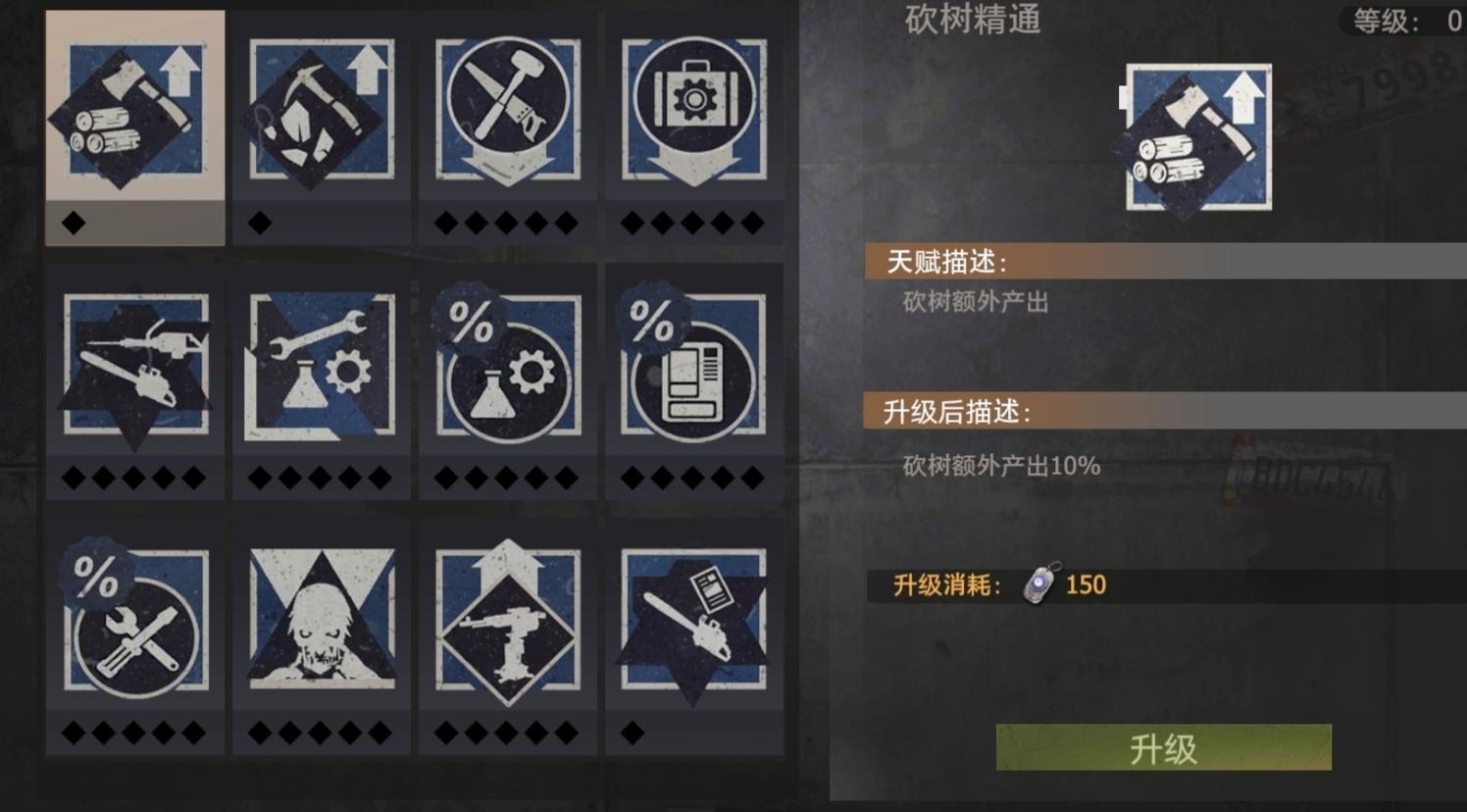Select the percent wrench and screwdriver talent
Screen dimensions: 1467x812
[135, 637]
